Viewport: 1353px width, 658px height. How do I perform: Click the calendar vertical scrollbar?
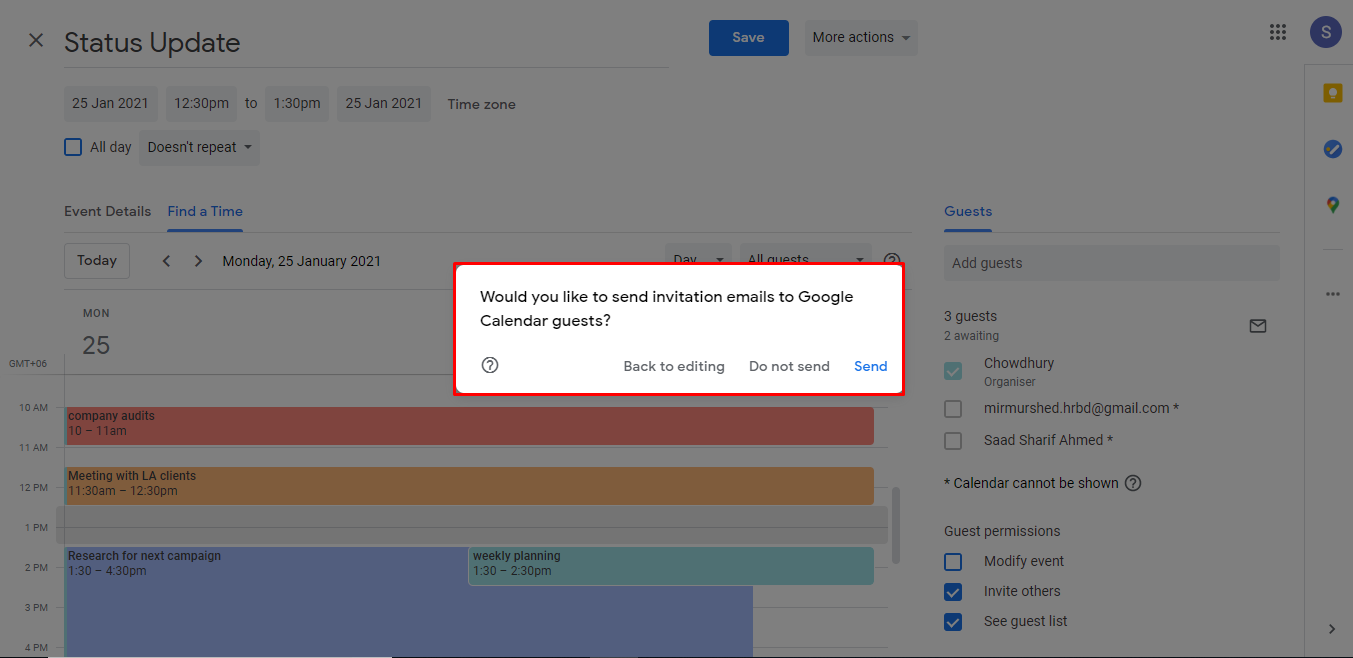[896, 525]
